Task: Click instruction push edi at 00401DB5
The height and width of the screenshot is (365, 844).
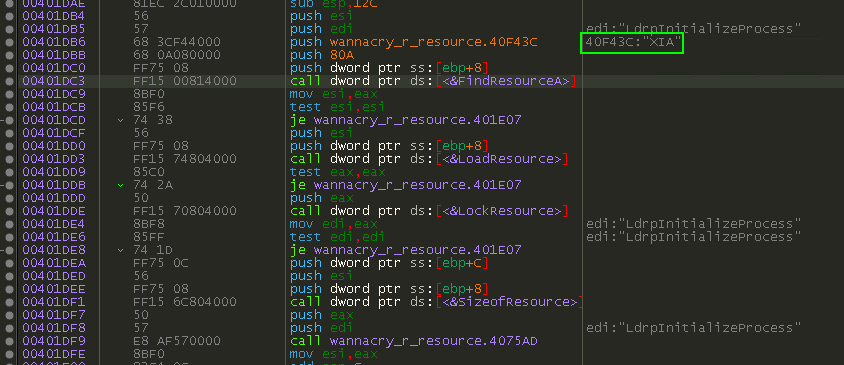Action: click(321, 29)
